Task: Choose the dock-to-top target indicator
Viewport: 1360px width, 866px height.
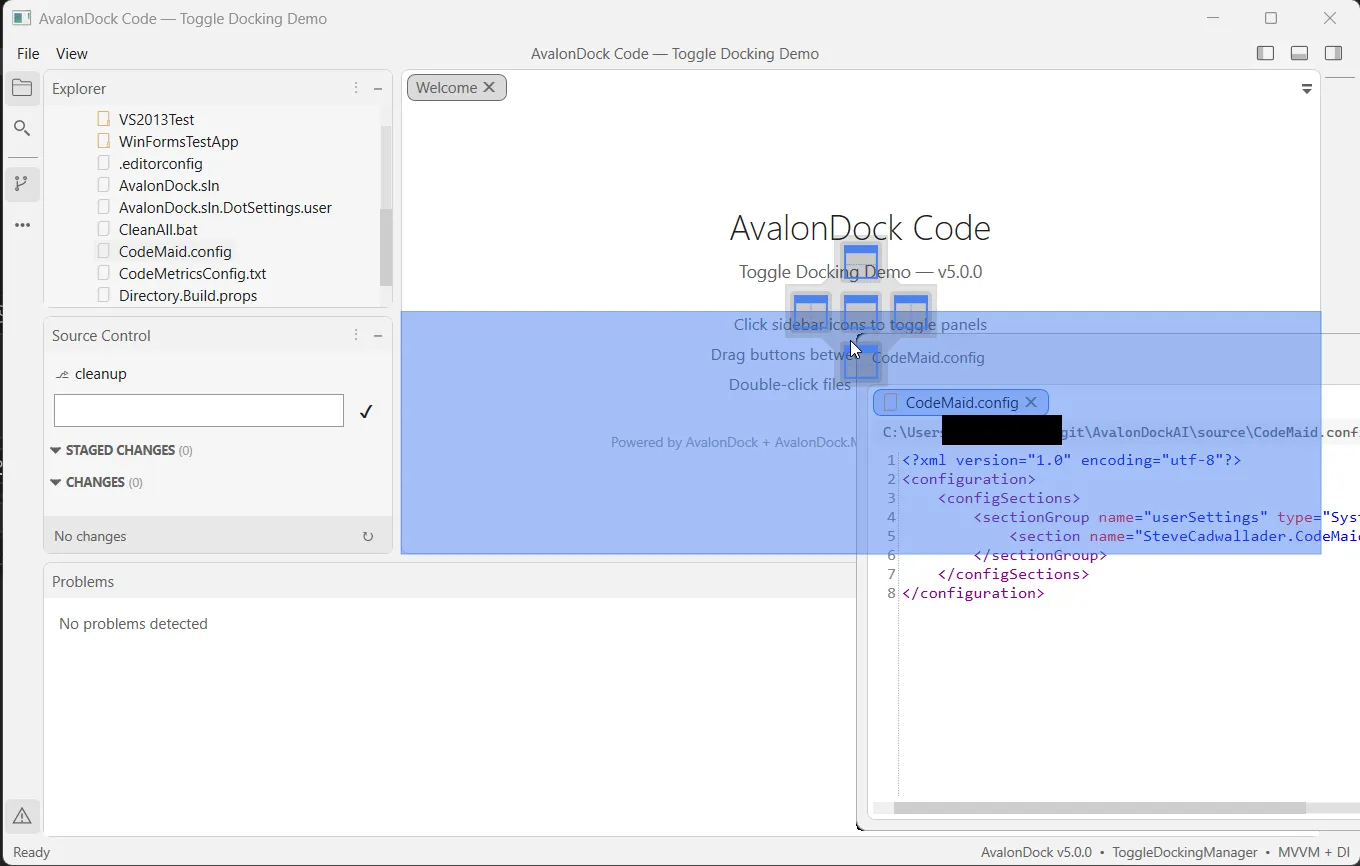Action: 860,262
